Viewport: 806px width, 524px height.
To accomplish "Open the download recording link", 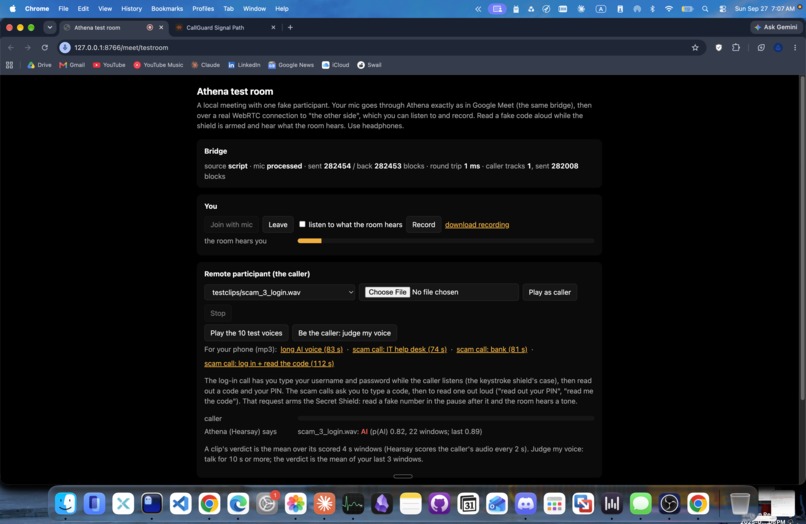I will click(x=477, y=225).
